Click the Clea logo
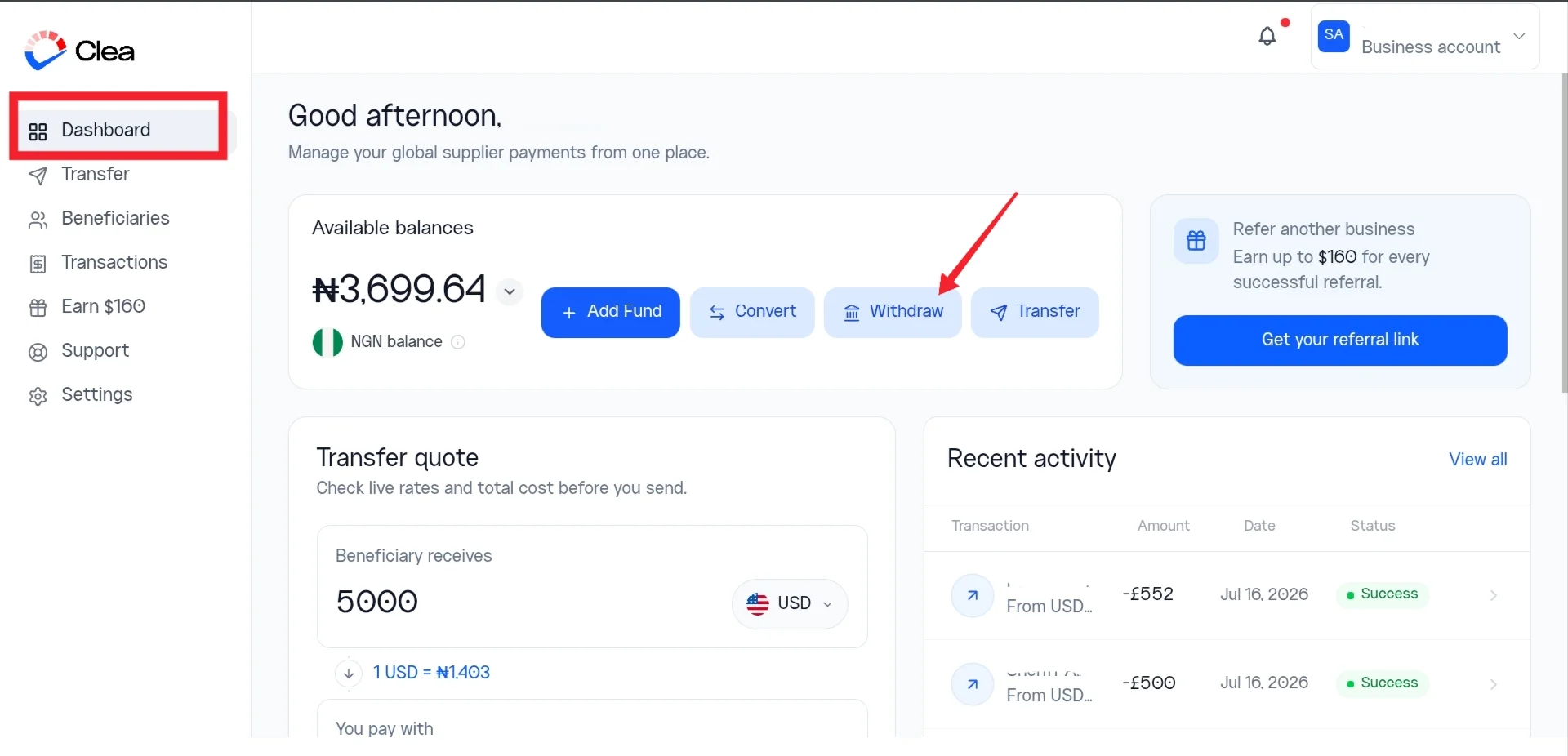Viewport: 1568px width, 756px height. coord(79,51)
